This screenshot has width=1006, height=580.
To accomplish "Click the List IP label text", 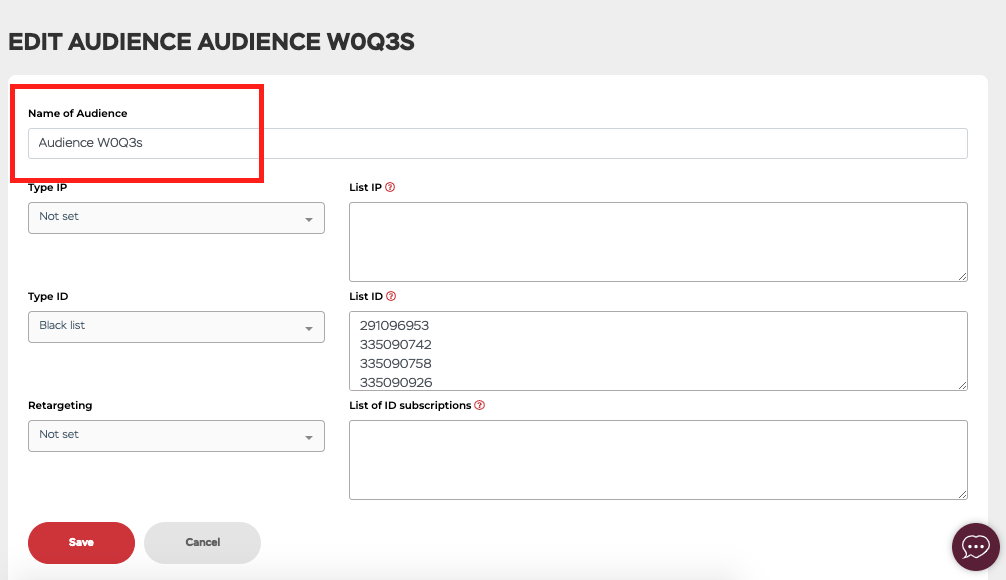I will [x=365, y=187].
